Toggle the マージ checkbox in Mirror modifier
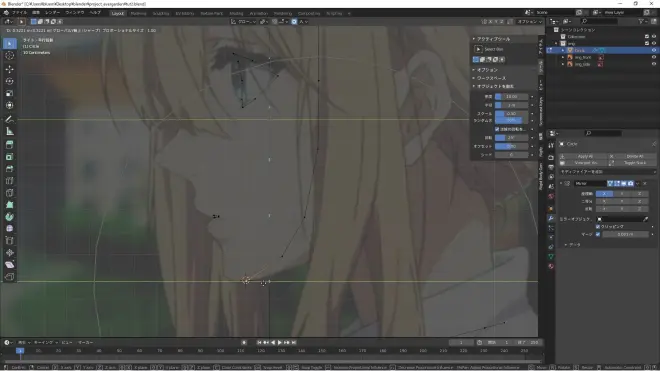 click(x=598, y=234)
